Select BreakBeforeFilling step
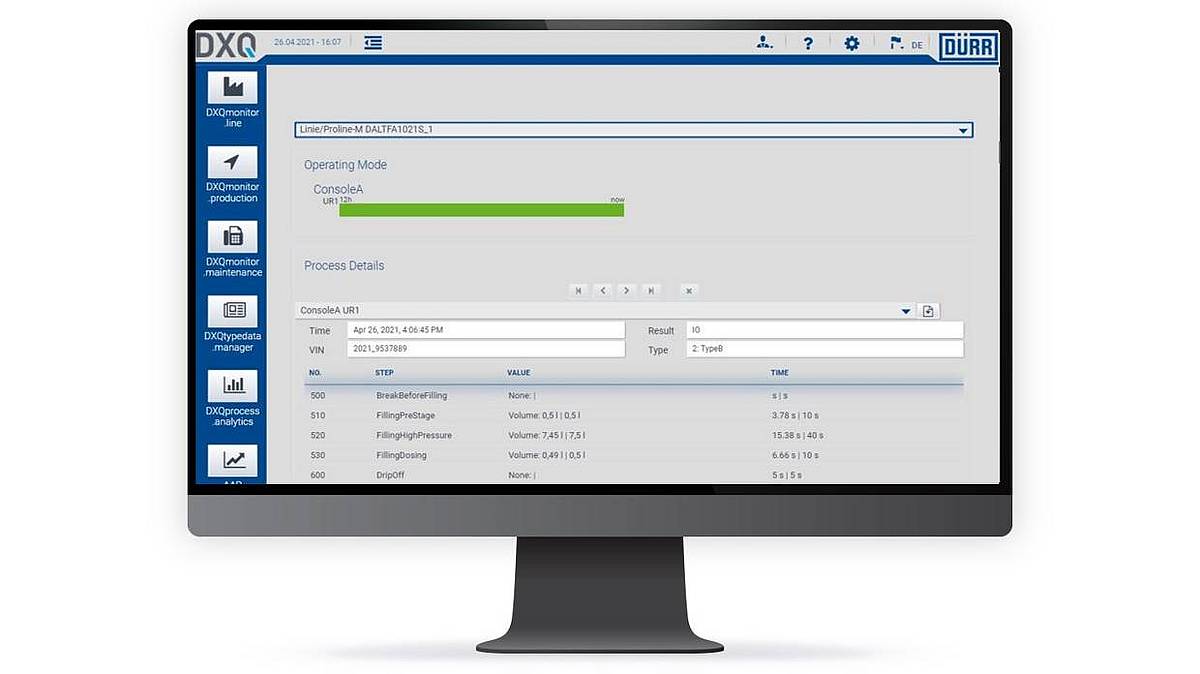 [412, 395]
